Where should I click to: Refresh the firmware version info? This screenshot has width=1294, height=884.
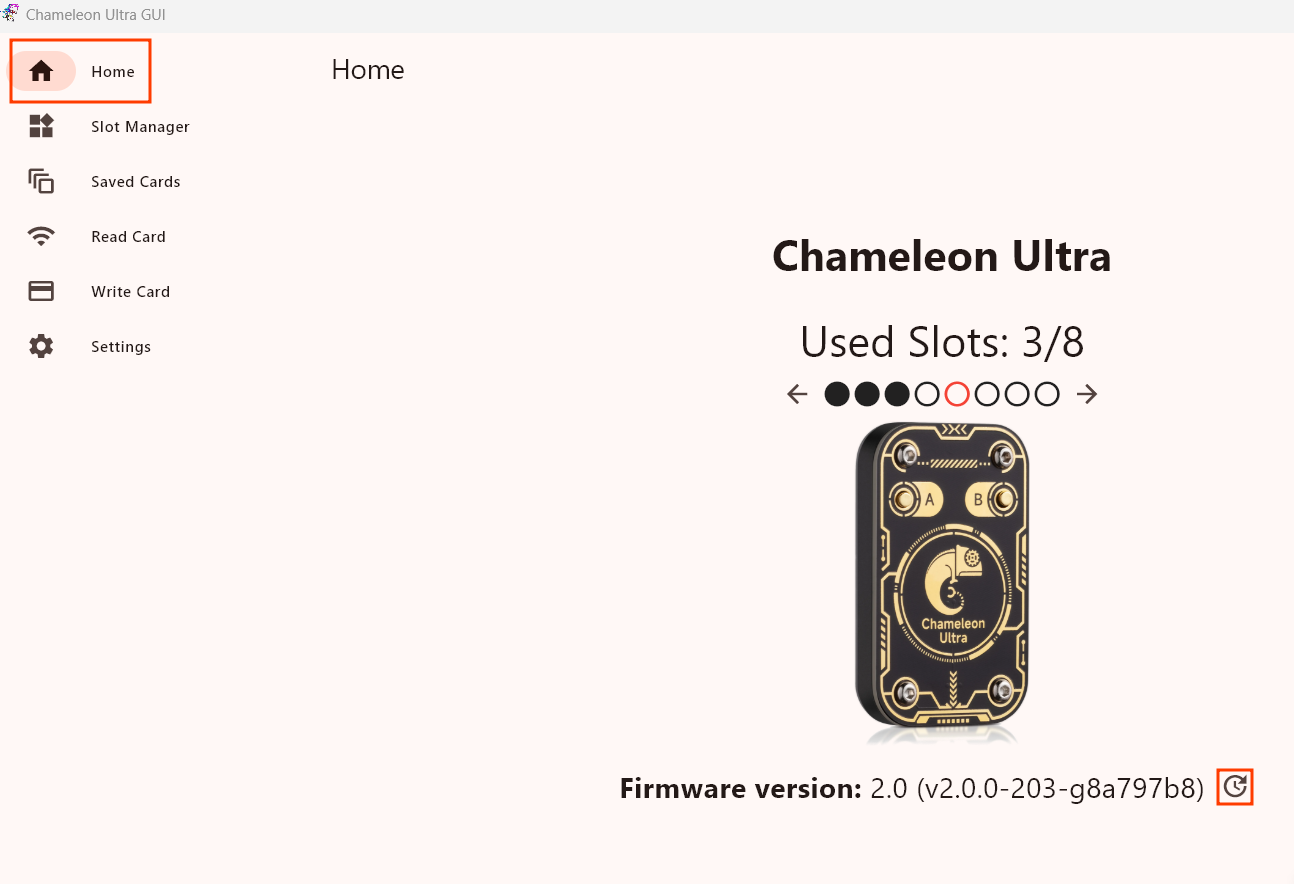(x=1235, y=787)
